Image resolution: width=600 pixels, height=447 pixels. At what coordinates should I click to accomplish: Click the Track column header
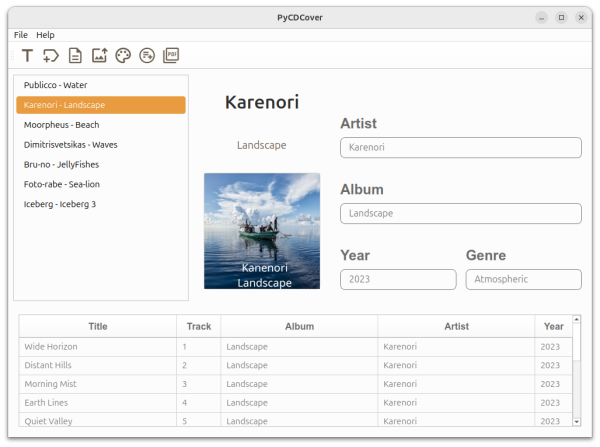[199, 326]
